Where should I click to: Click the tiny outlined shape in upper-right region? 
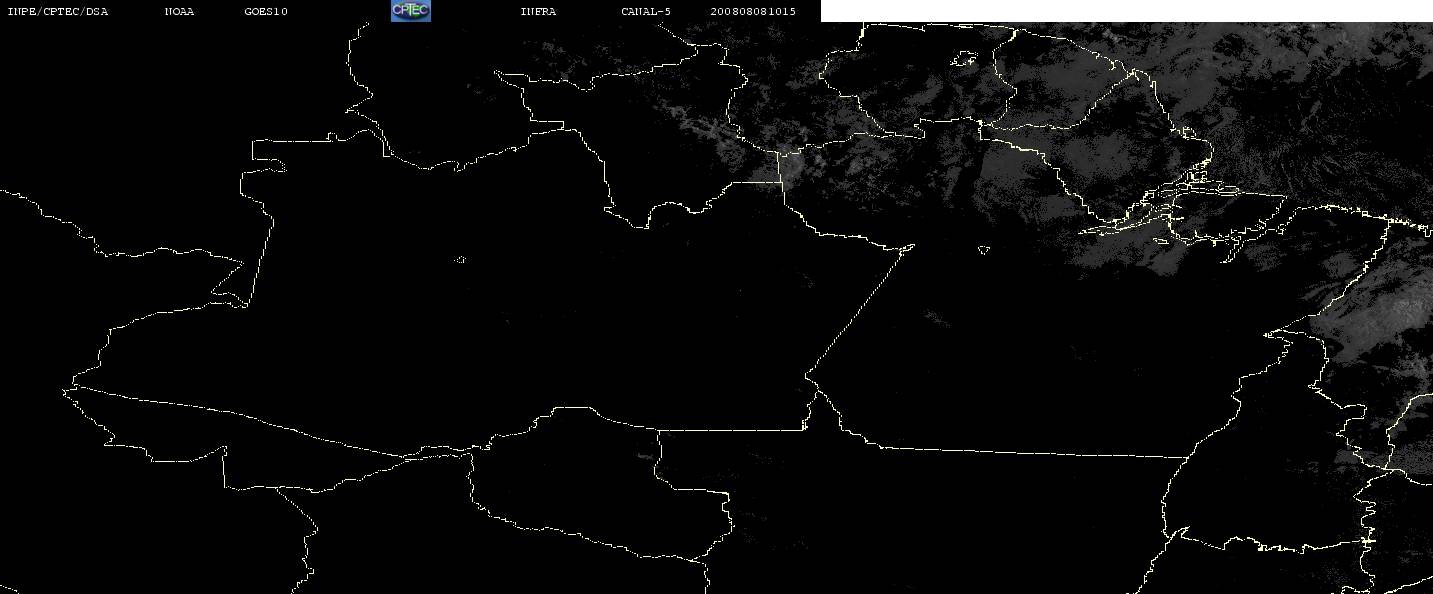(965, 60)
